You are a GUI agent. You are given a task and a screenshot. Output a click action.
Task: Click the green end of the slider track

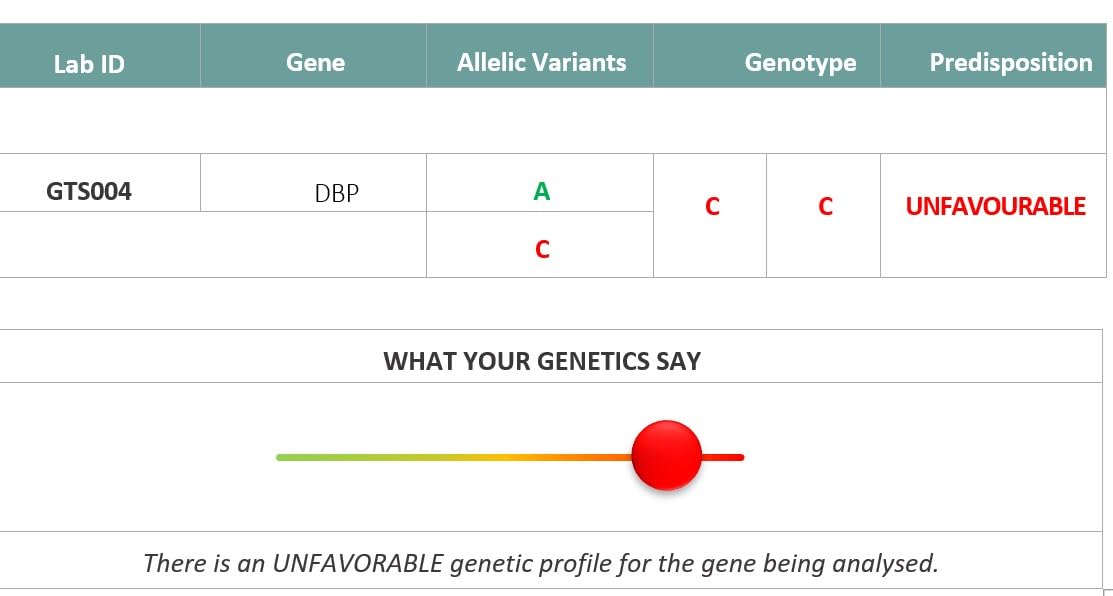click(x=290, y=457)
